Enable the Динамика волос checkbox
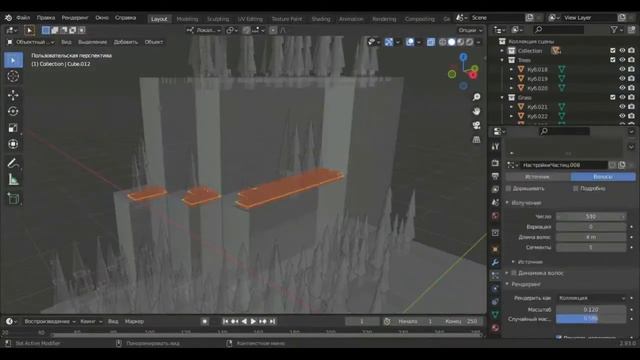This screenshot has width=640, height=360. pos(514,273)
